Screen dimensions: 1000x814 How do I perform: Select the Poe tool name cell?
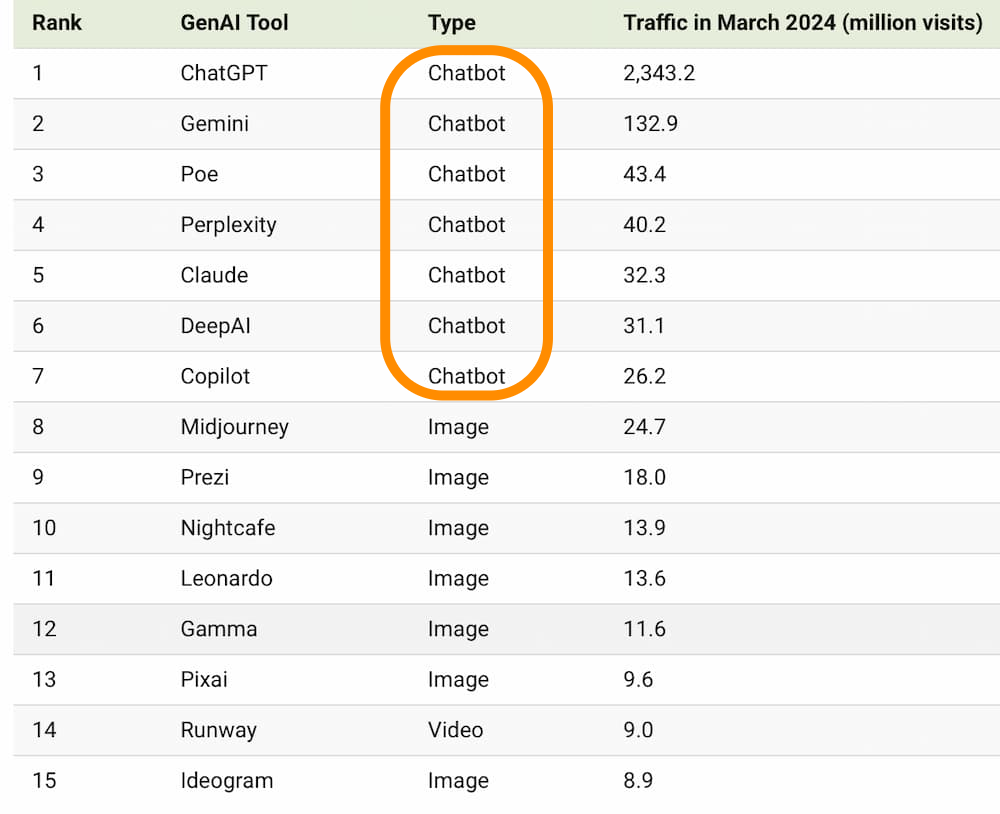(x=200, y=174)
